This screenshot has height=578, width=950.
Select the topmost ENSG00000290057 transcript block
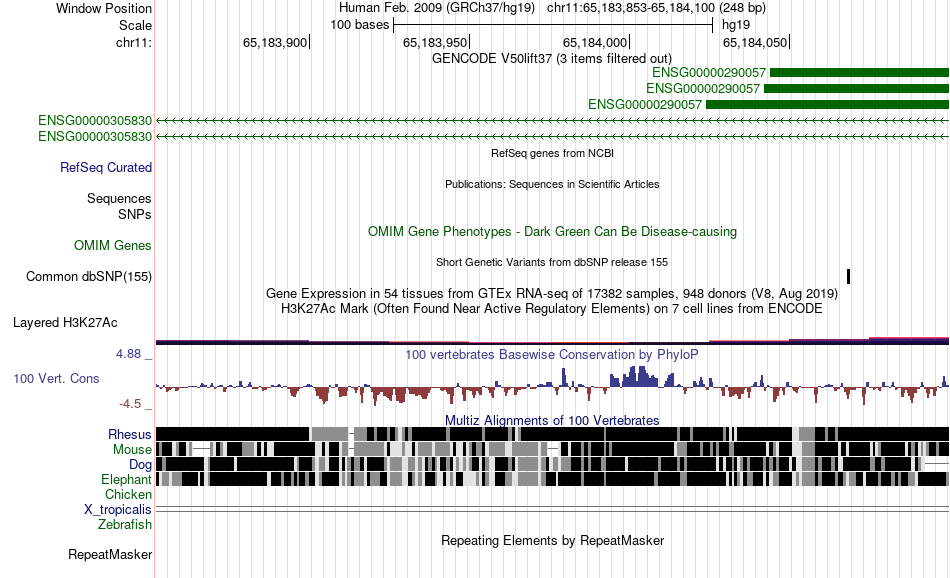(x=859, y=73)
